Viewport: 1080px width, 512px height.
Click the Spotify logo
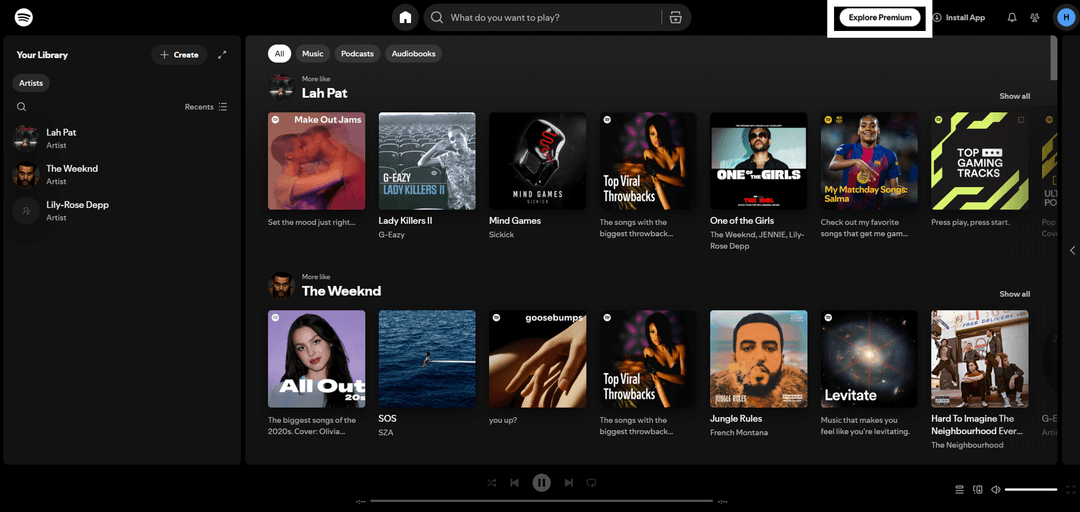click(x=23, y=17)
